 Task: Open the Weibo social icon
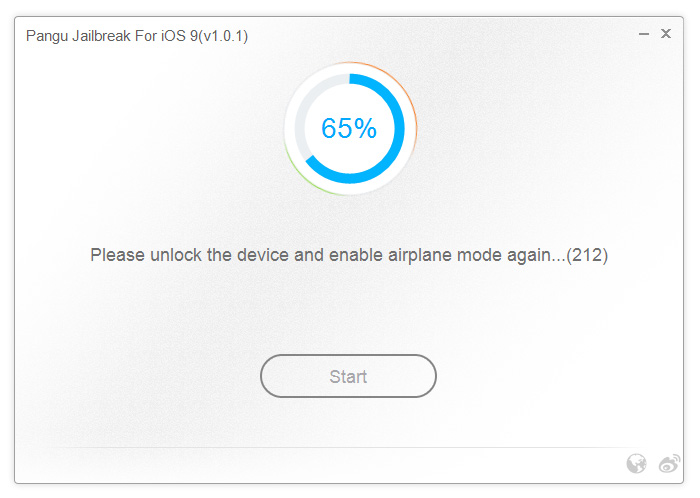pyautogui.click(x=668, y=463)
